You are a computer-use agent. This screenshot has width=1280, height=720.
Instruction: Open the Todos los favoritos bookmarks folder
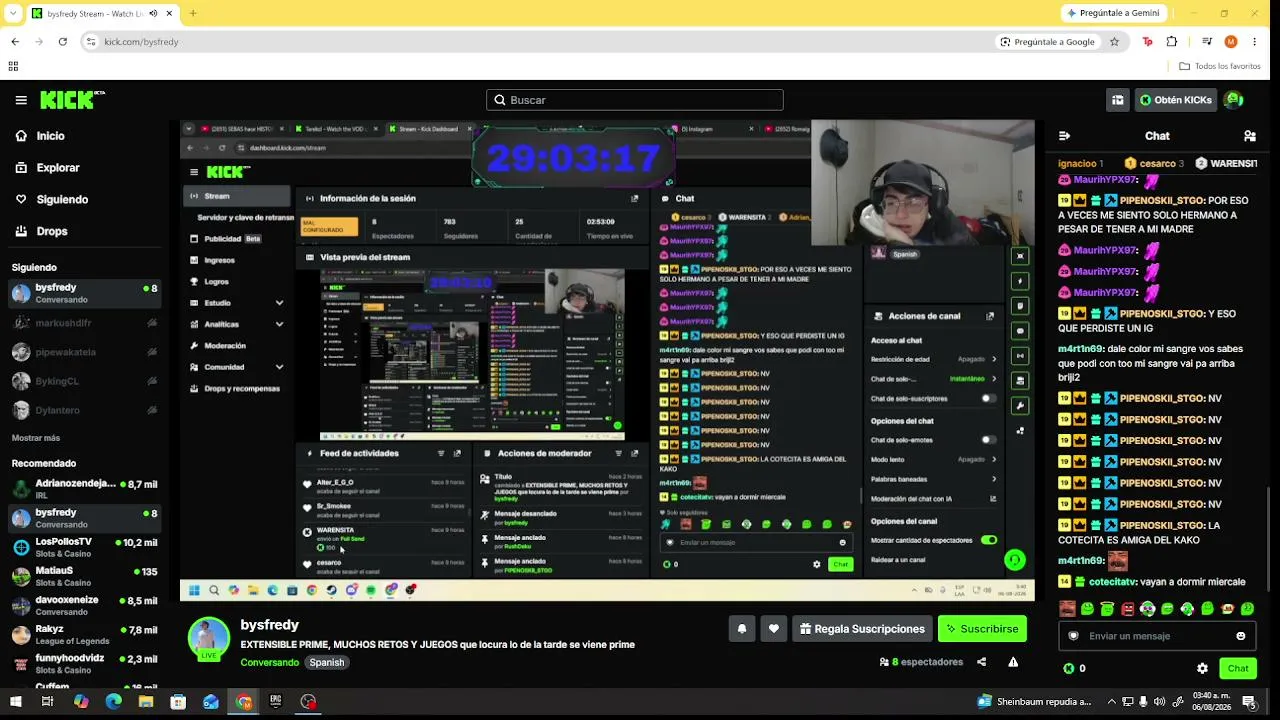point(1220,66)
